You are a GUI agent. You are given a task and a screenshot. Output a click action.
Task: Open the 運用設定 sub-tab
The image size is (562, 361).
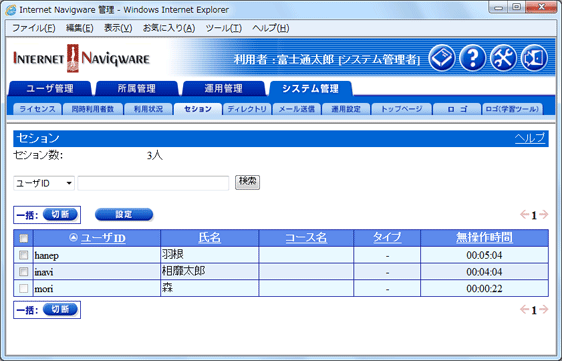point(346,109)
